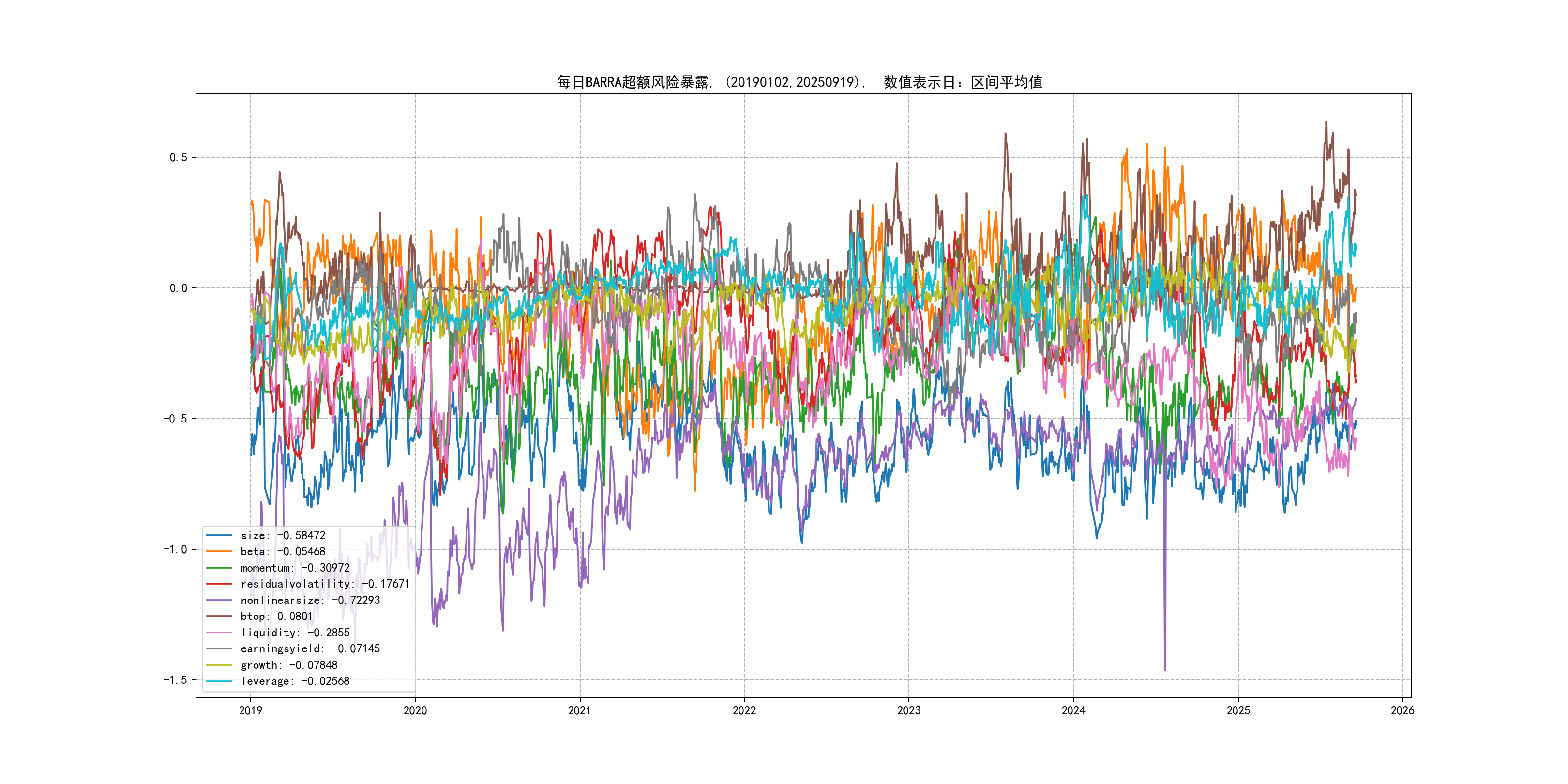Click the 0.5 y-axis tick label
Viewport: 1568px width, 784px height.
tap(179, 158)
